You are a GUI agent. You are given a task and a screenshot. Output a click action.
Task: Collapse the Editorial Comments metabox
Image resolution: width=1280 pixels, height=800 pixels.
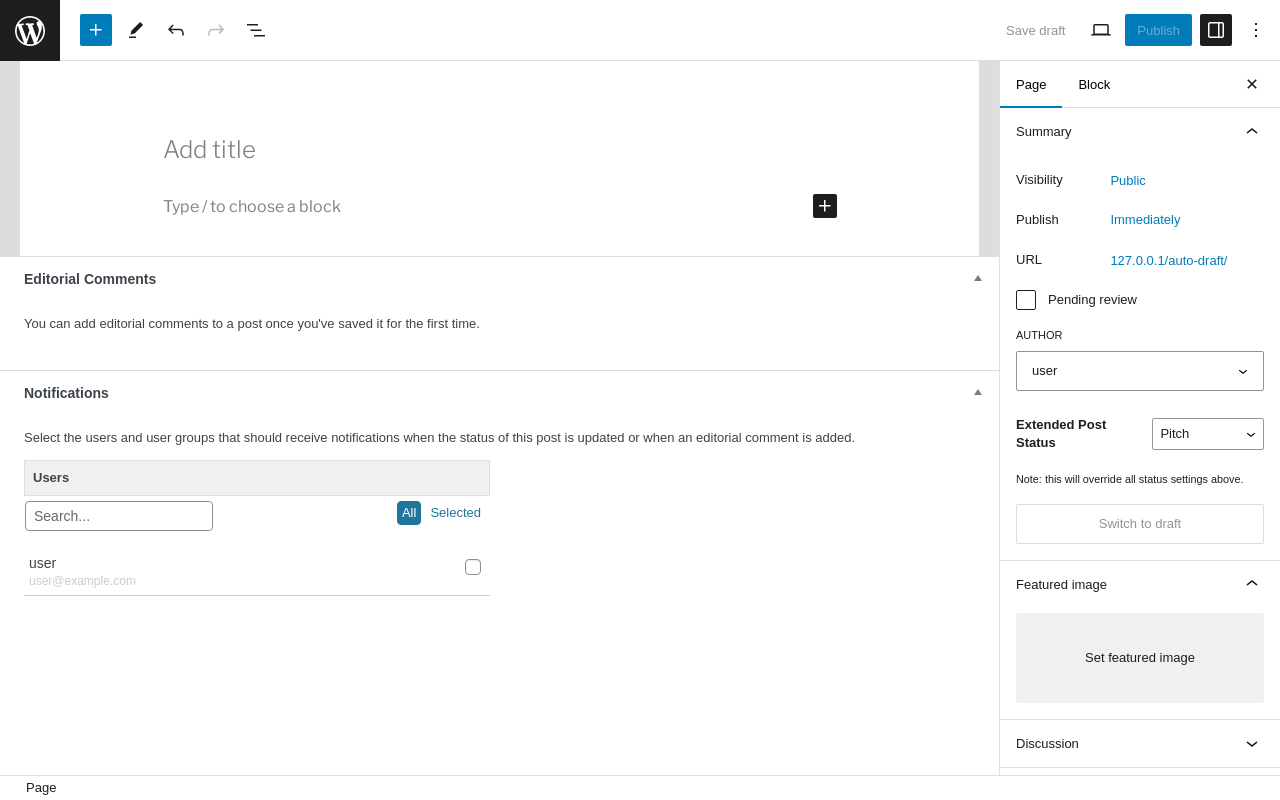tap(978, 279)
